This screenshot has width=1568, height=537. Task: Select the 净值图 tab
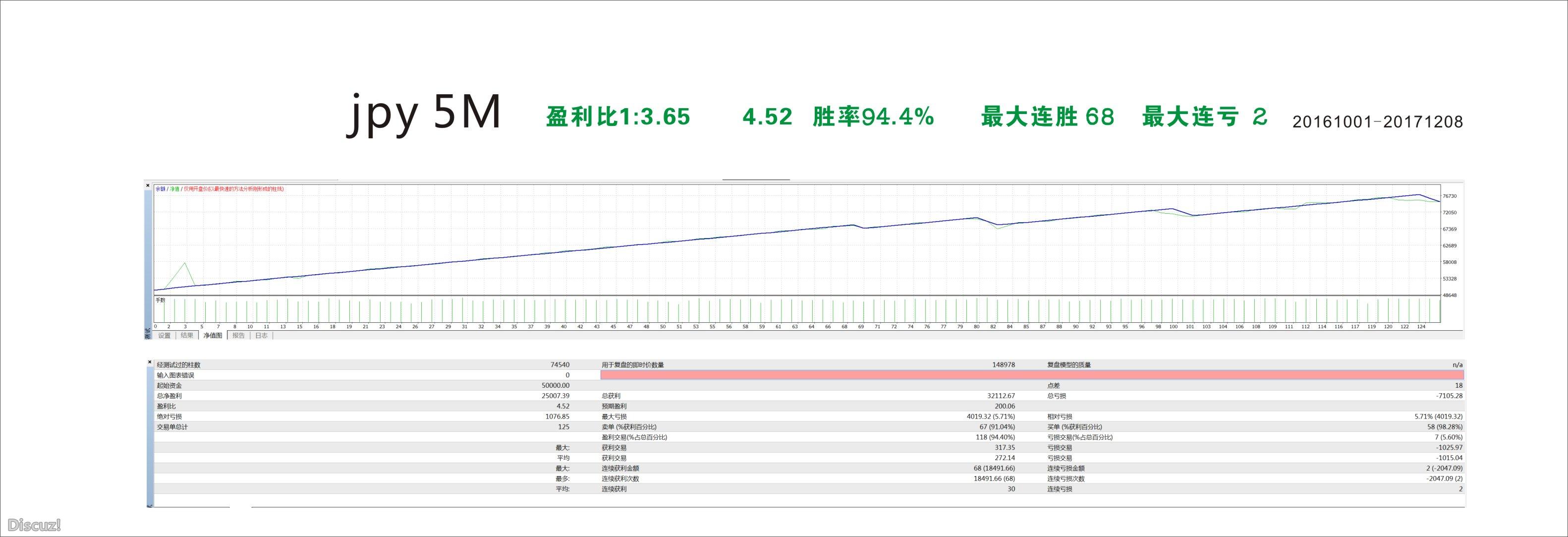tap(213, 336)
